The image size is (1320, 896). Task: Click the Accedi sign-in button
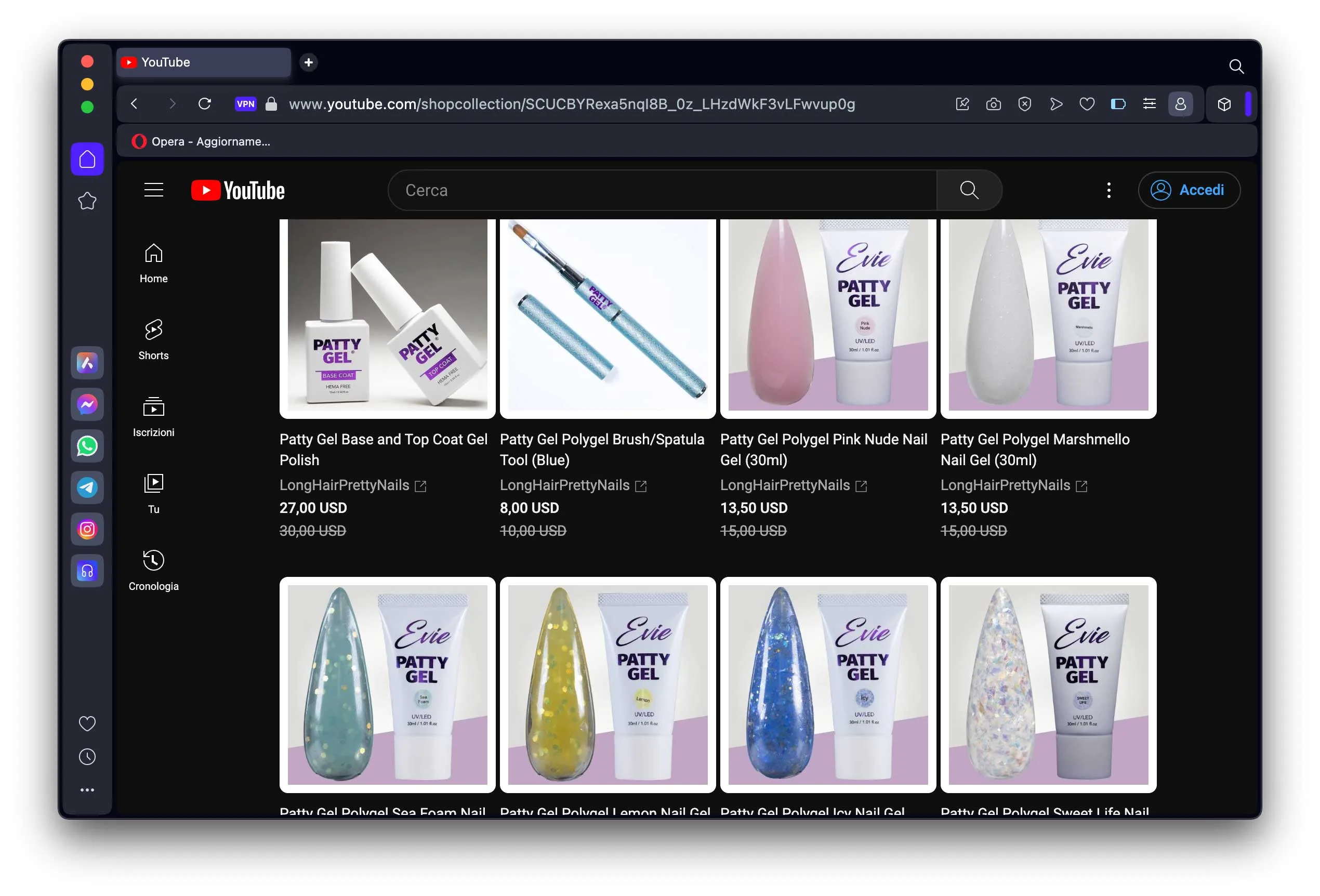[1189, 190]
